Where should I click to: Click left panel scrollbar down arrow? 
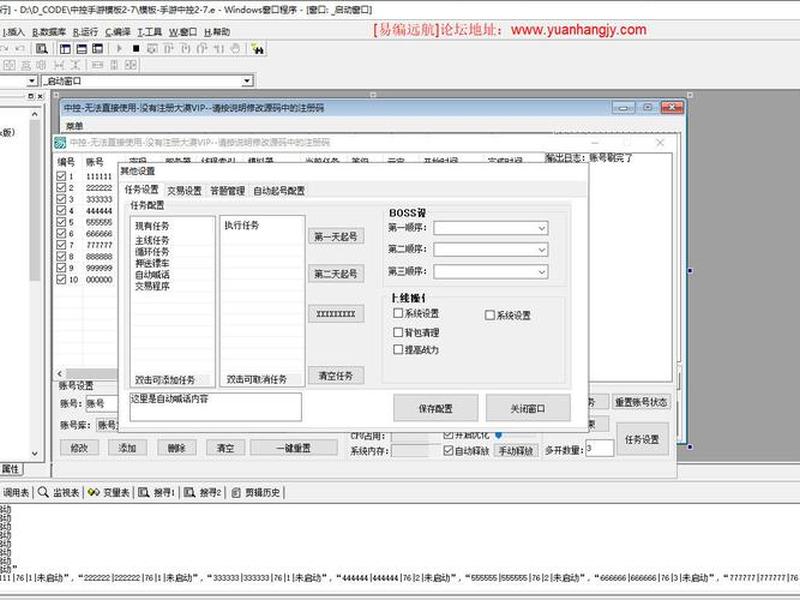pyautogui.click(x=35, y=453)
